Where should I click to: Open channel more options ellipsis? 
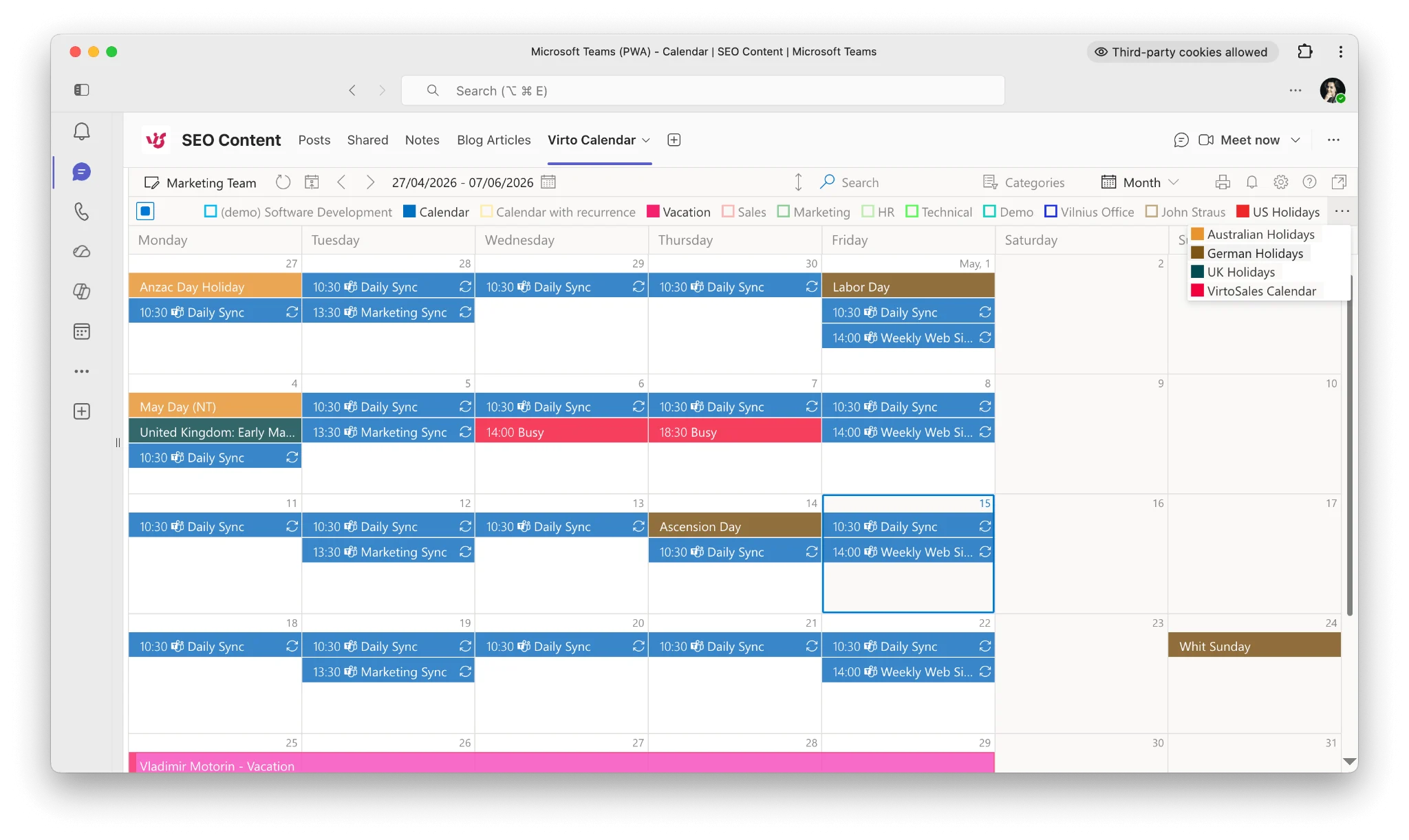tap(1333, 140)
